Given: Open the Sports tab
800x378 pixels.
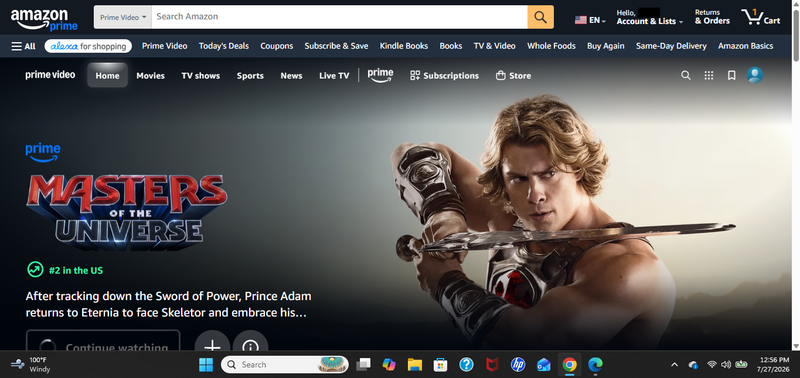Looking at the screenshot, I should [250, 75].
